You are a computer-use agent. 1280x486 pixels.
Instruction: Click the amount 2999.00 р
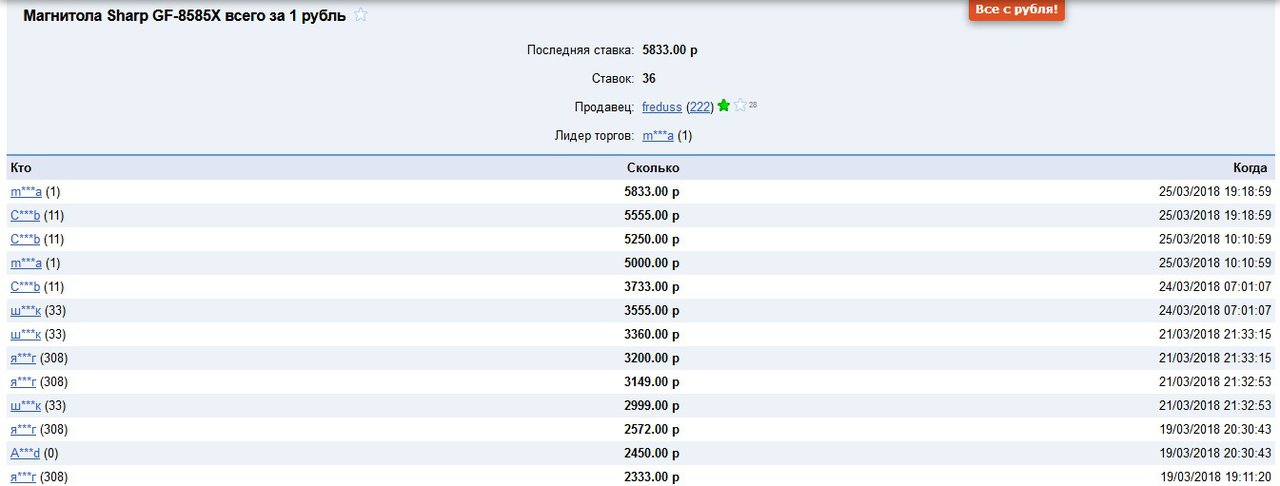coord(652,406)
